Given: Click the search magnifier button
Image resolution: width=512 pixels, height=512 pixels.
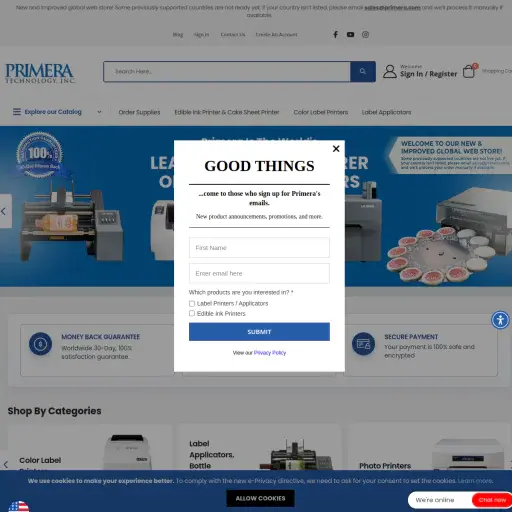Looking at the screenshot, I should pyautogui.click(x=363, y=71).
